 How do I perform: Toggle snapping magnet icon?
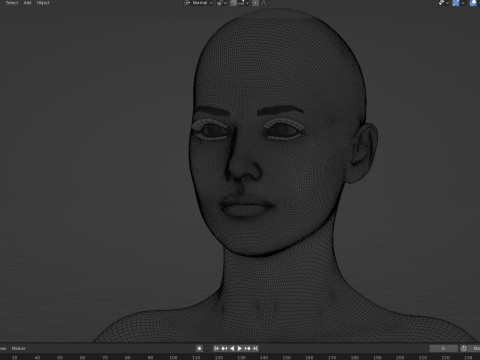tap(233, 3)
